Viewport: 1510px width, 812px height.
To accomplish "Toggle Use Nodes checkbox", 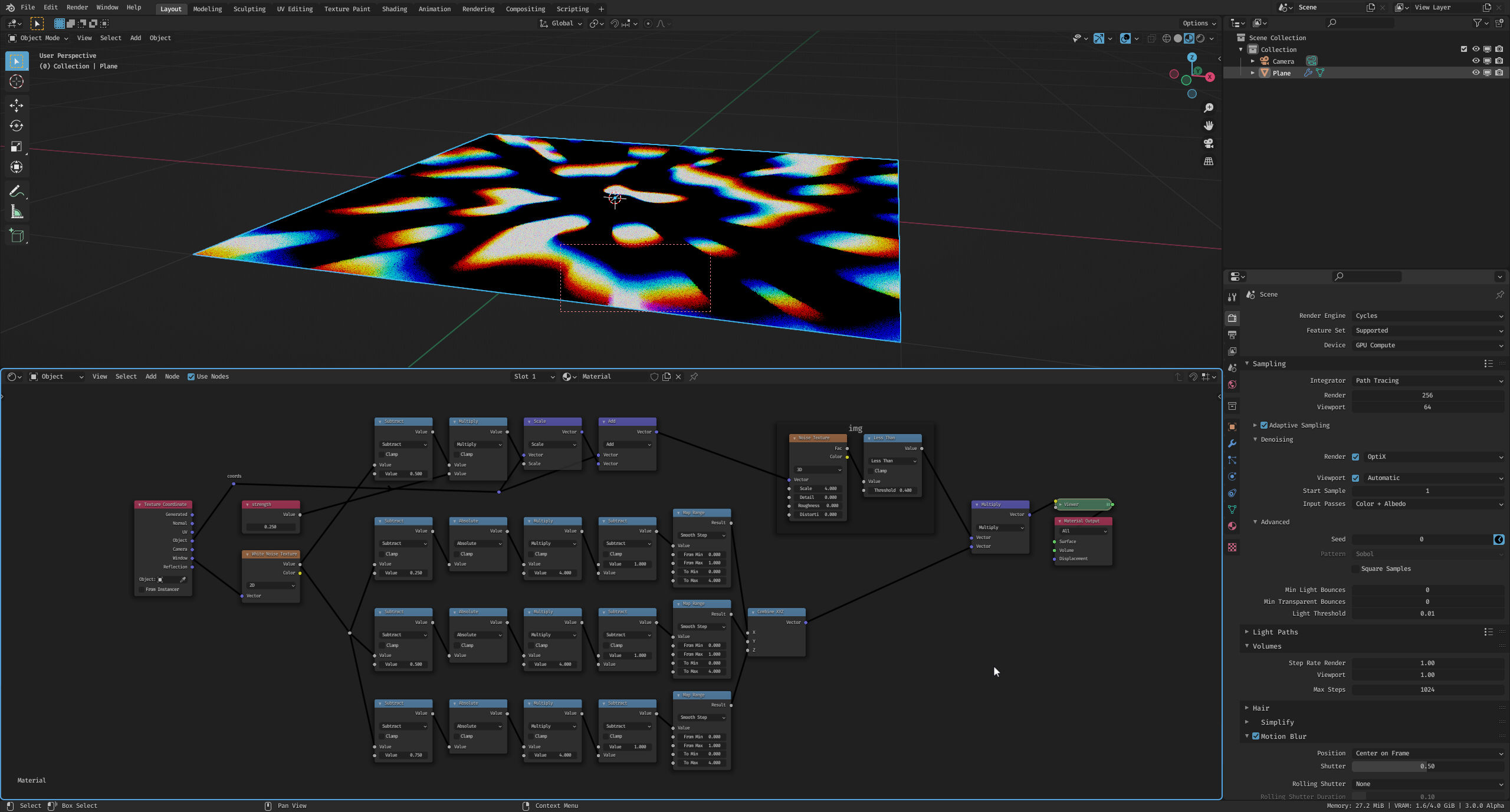I will click(191, 377).
